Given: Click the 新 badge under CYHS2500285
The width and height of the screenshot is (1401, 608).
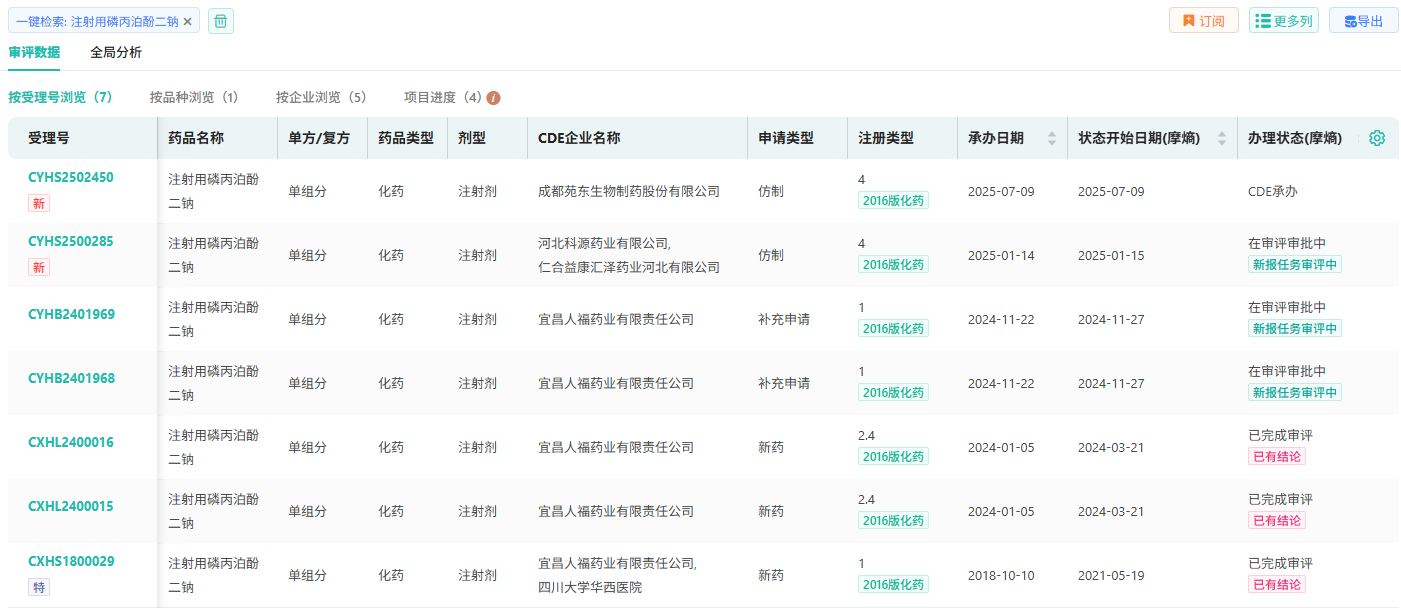Looking at the screenshot, I should 39,267.
